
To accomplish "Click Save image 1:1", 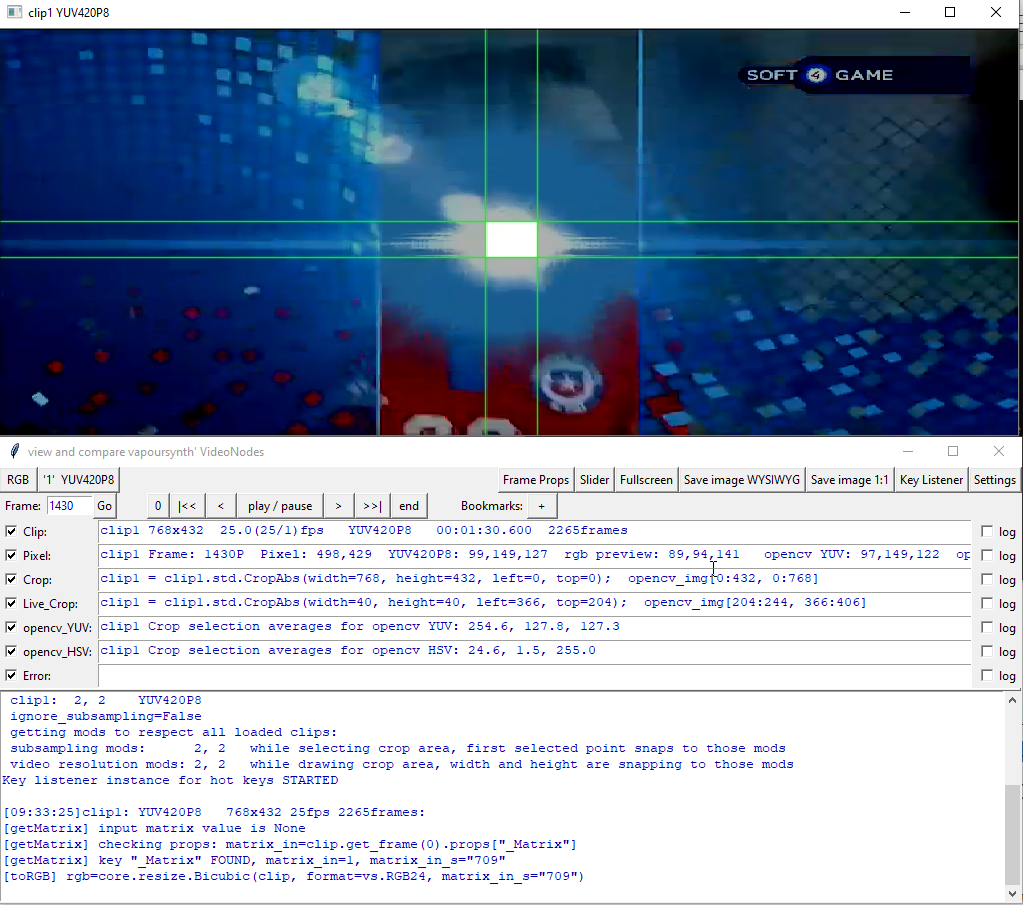I will [x=849, y=480].
